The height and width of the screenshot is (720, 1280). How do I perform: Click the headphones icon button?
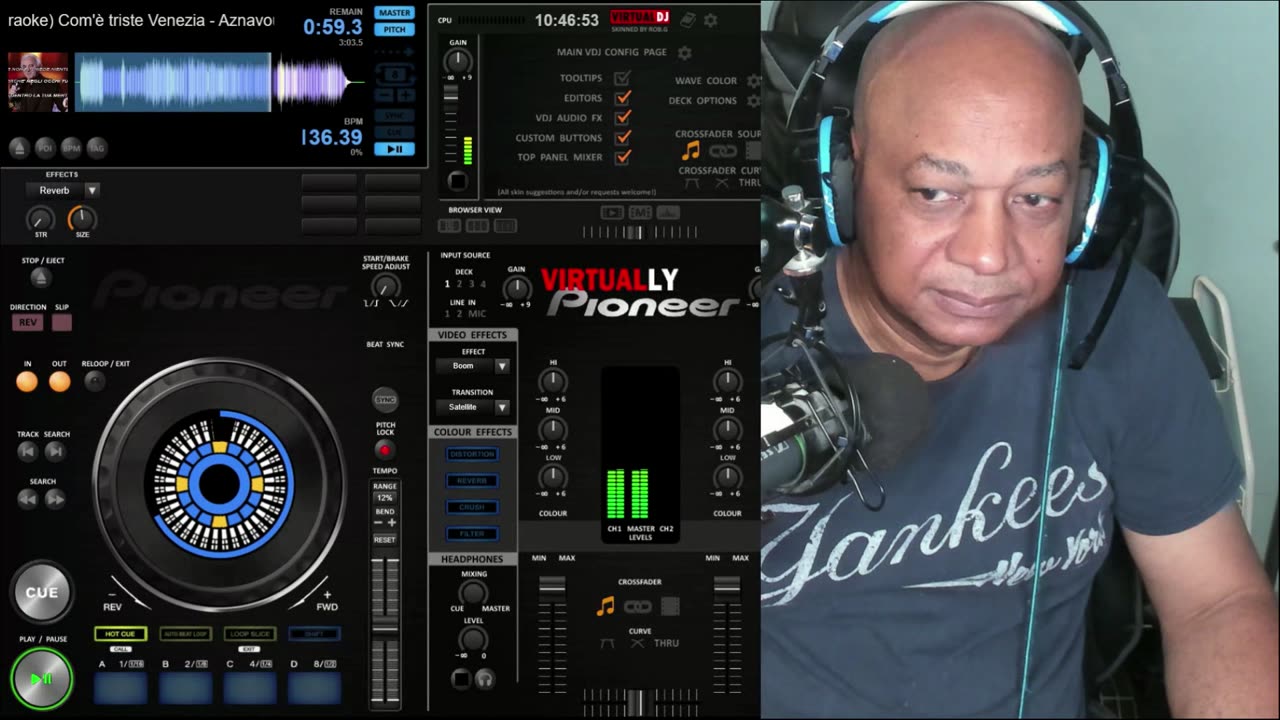485,680
